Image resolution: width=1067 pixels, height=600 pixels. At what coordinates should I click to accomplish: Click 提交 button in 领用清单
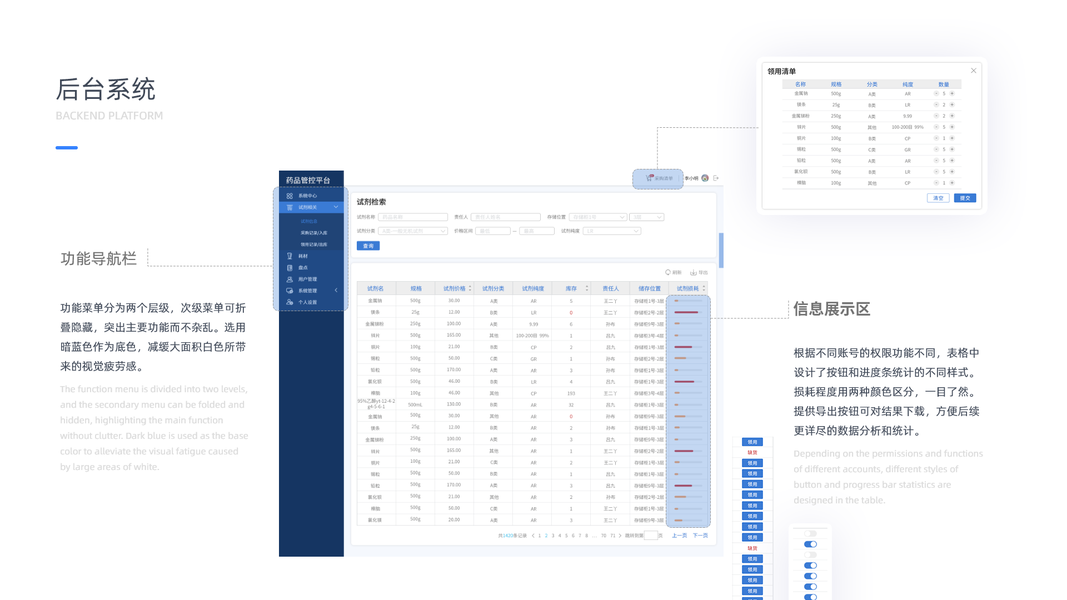pos(965,198)
